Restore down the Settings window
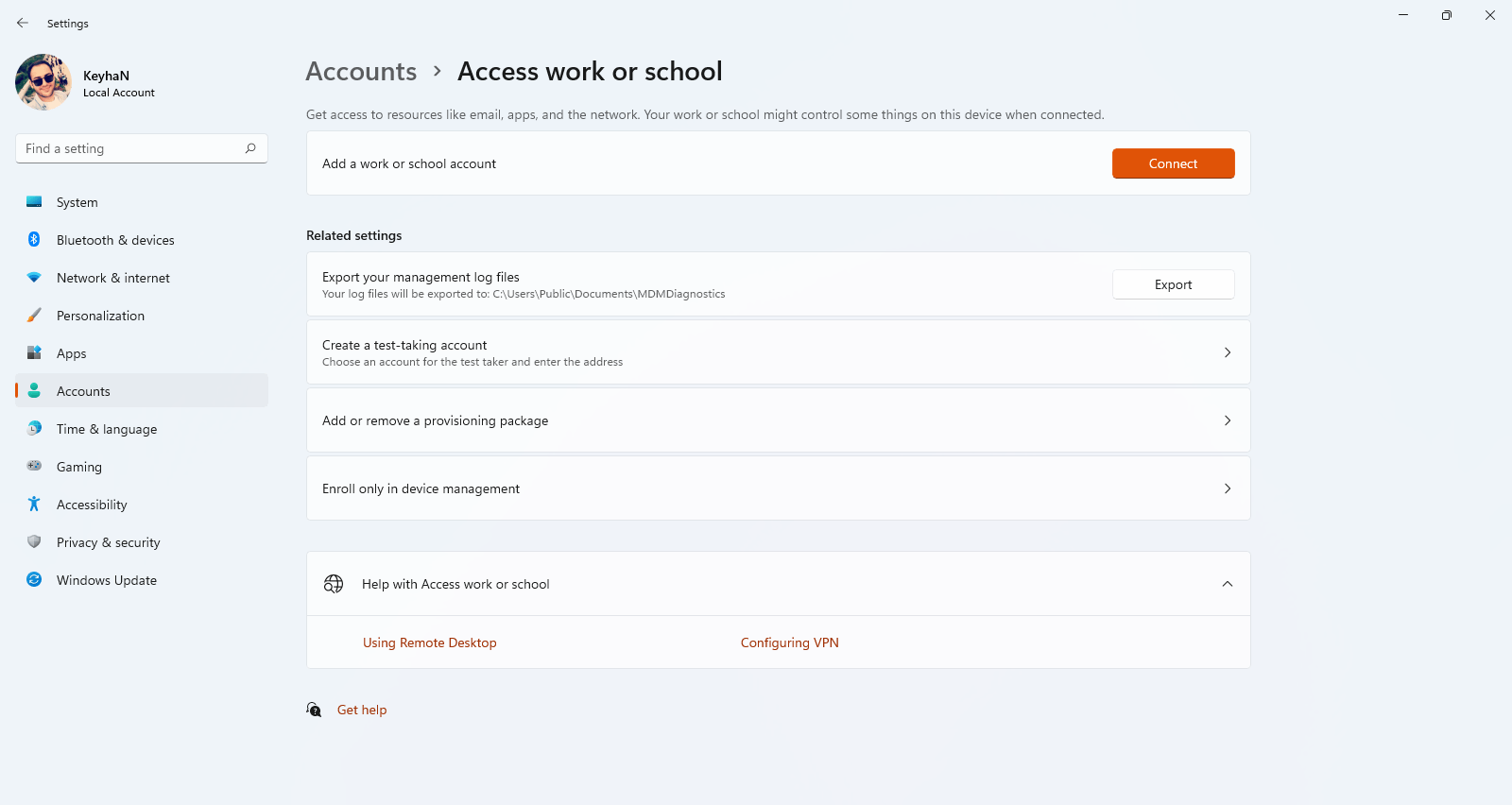 tap(1447, 15)
